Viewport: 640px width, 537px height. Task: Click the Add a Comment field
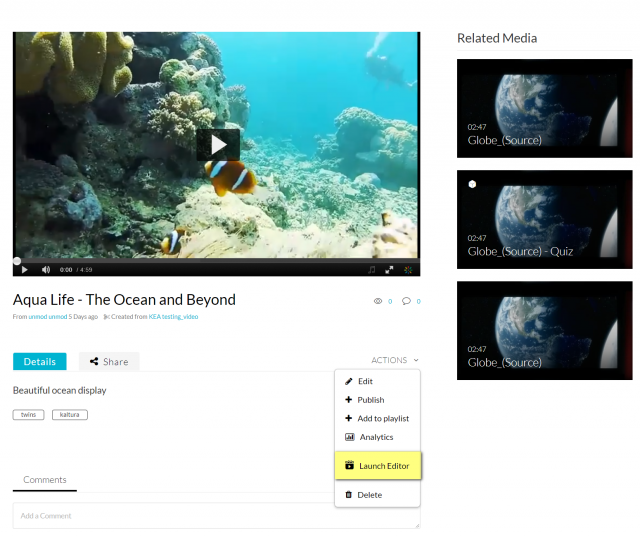tap(216, 516)
